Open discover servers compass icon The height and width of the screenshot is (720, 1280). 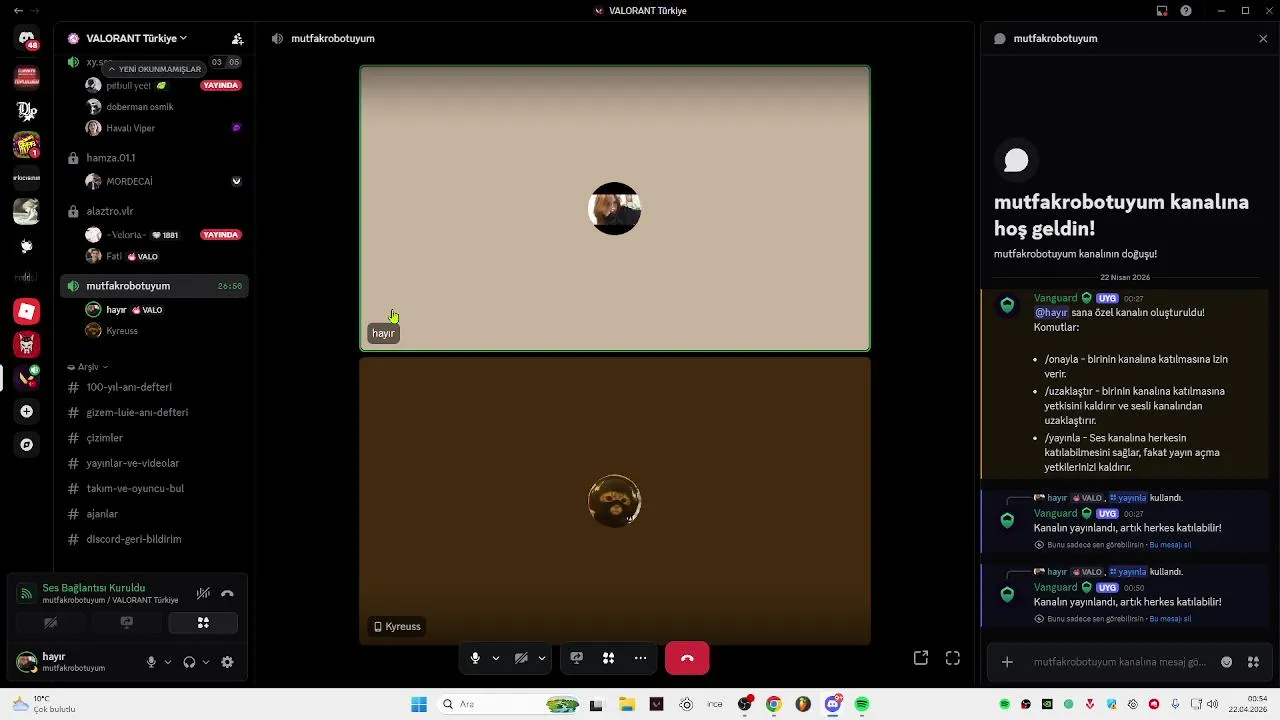[x=27, y=445]
